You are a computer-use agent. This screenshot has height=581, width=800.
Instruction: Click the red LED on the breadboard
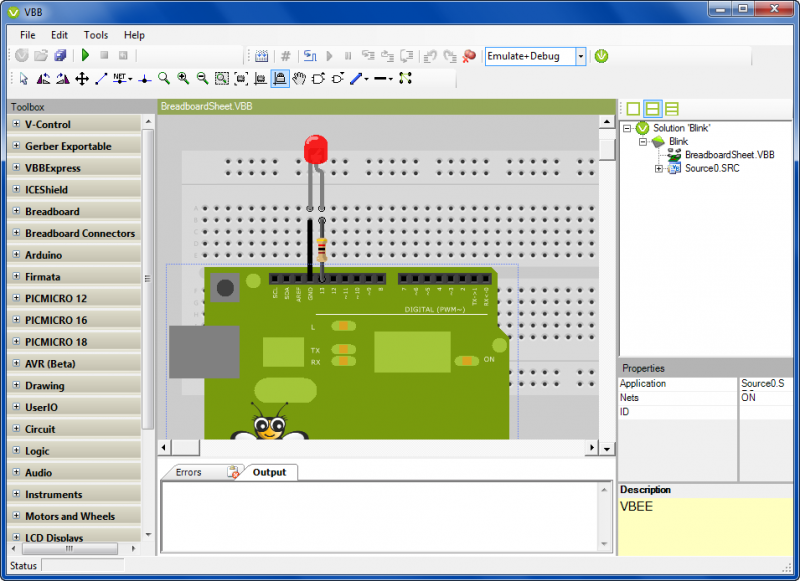coord(316,149)
